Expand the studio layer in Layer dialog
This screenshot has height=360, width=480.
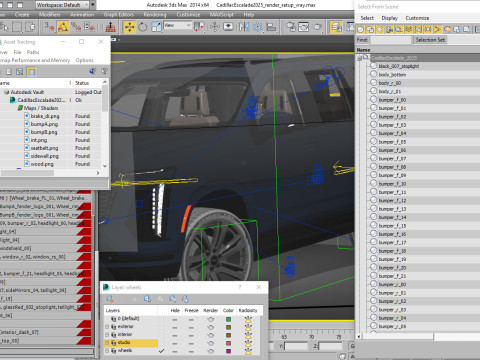point(107,343)
